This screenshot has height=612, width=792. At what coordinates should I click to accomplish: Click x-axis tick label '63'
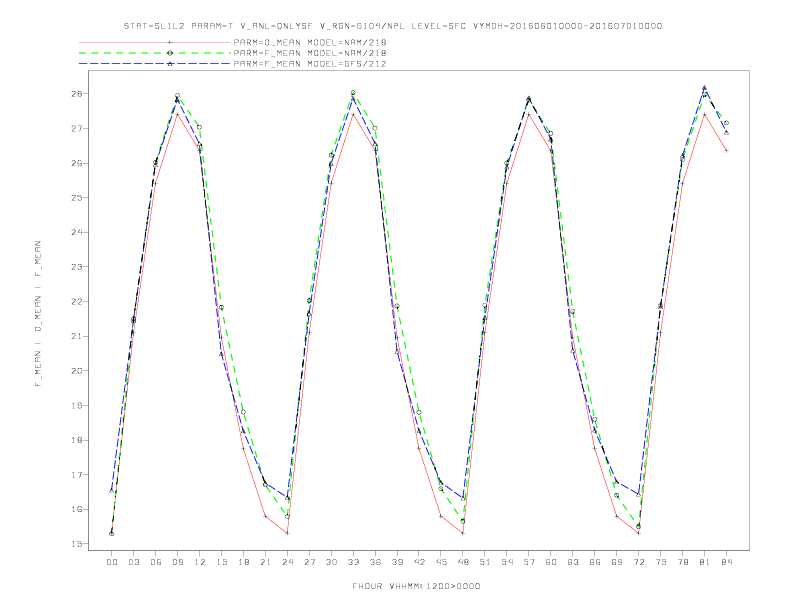[573, 562]
